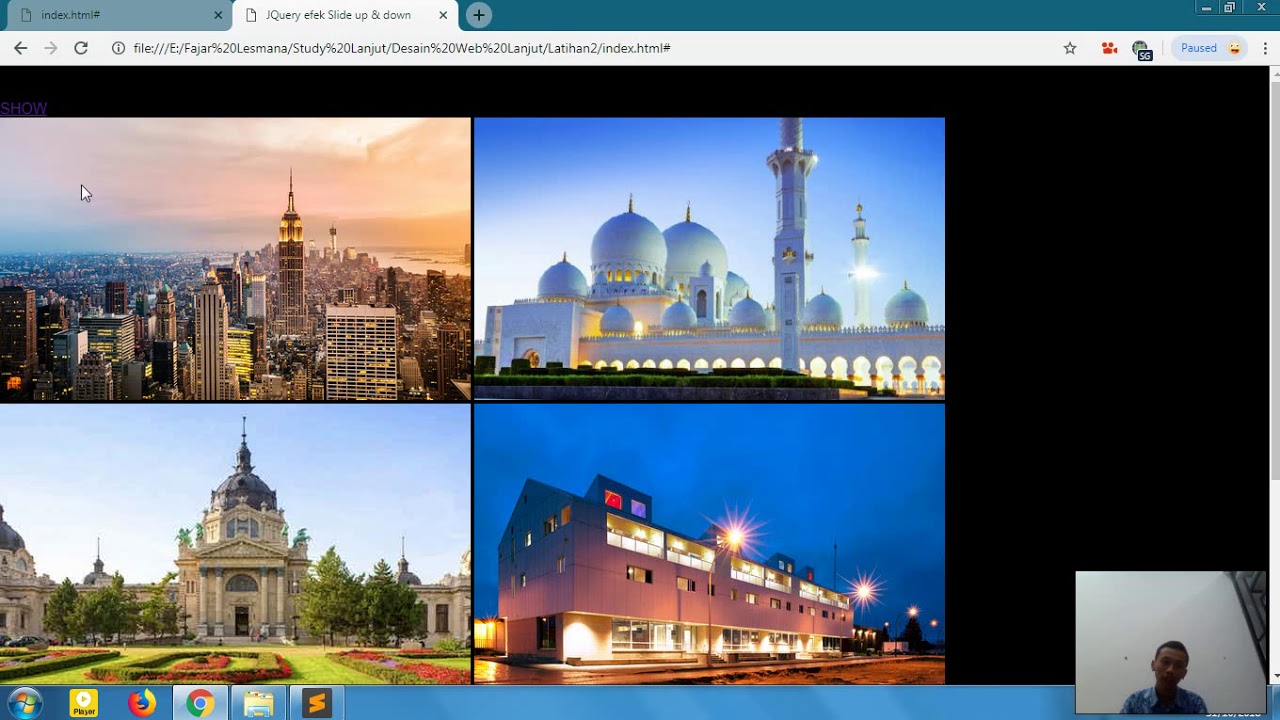Open Sublime Text from the taskbar

click(x=316, y=704)
